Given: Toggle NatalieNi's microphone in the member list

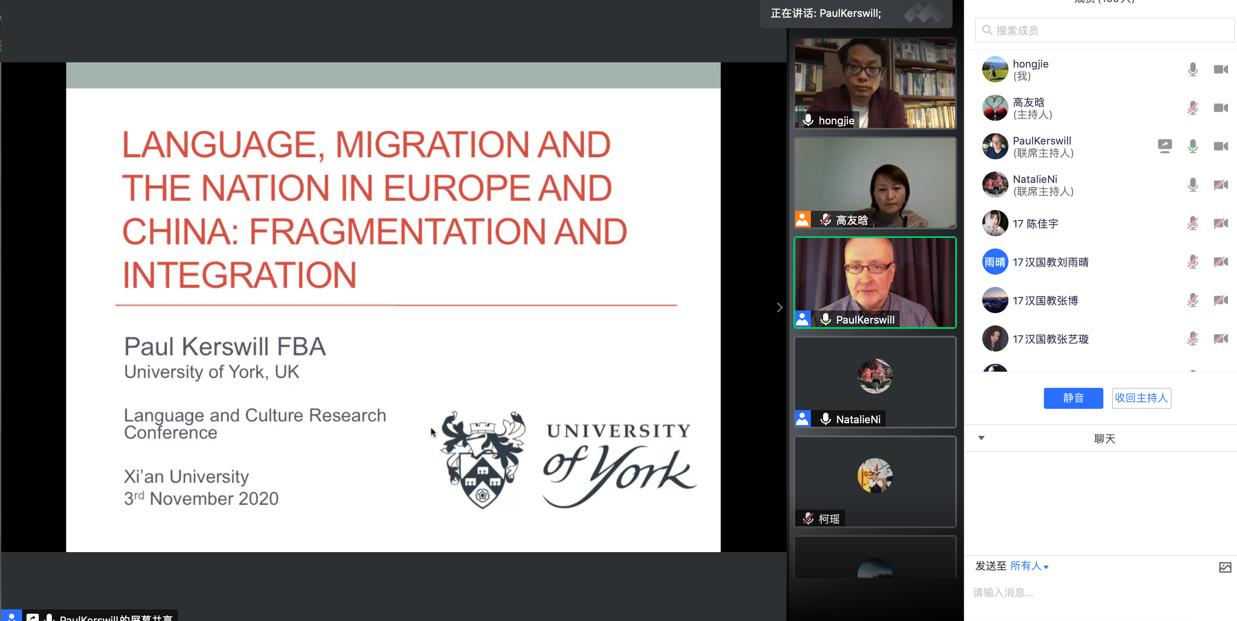Looking at the screenshot, I should click(1192, 185).
